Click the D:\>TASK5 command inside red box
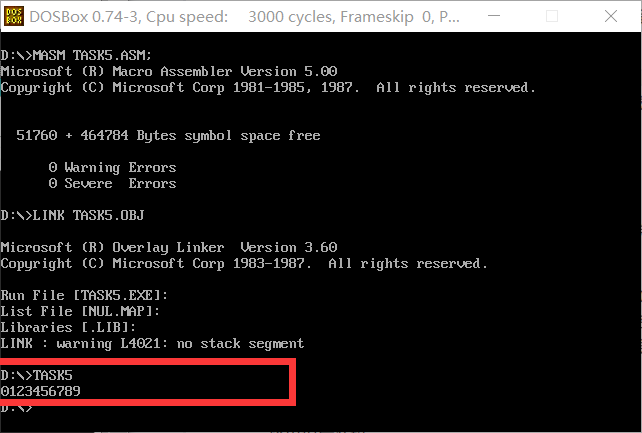This screenshot has width=642, height=433. click(36, 375)
